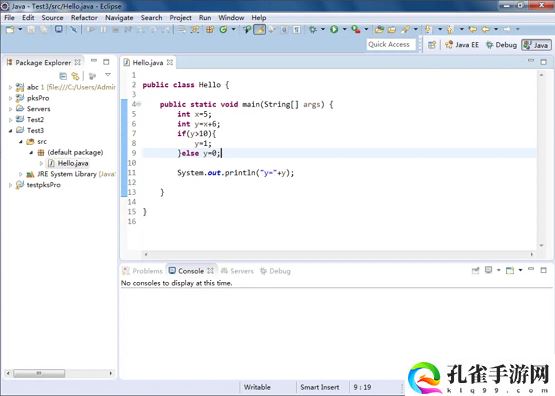Open the Search menu
The height and width of the screenshot is (396, 555).
tap(151, 18)
